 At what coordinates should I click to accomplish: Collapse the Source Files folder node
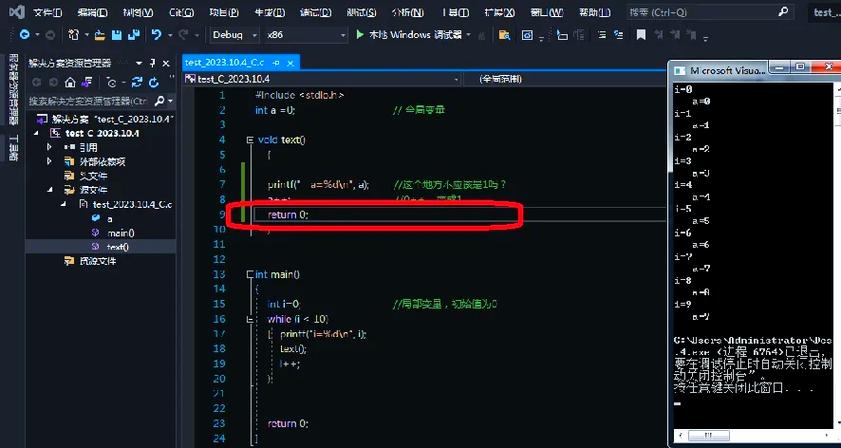point(49,190)
